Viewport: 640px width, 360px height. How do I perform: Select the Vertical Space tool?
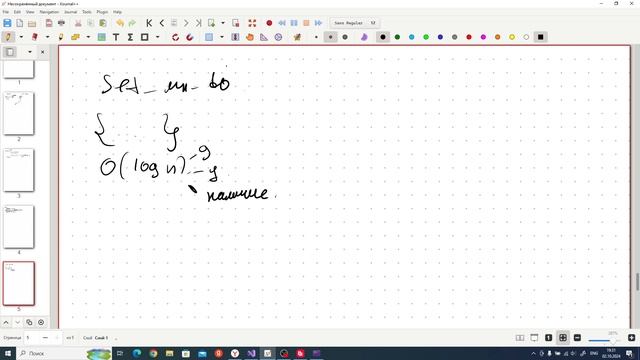[235, 37]
